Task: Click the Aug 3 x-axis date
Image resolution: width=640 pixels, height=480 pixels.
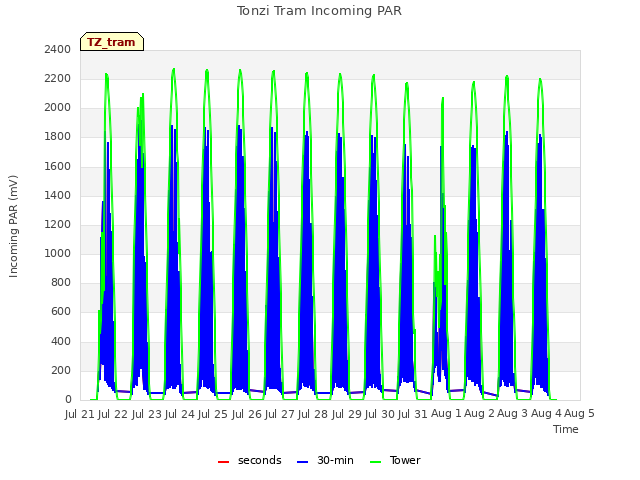Action: 513,414
